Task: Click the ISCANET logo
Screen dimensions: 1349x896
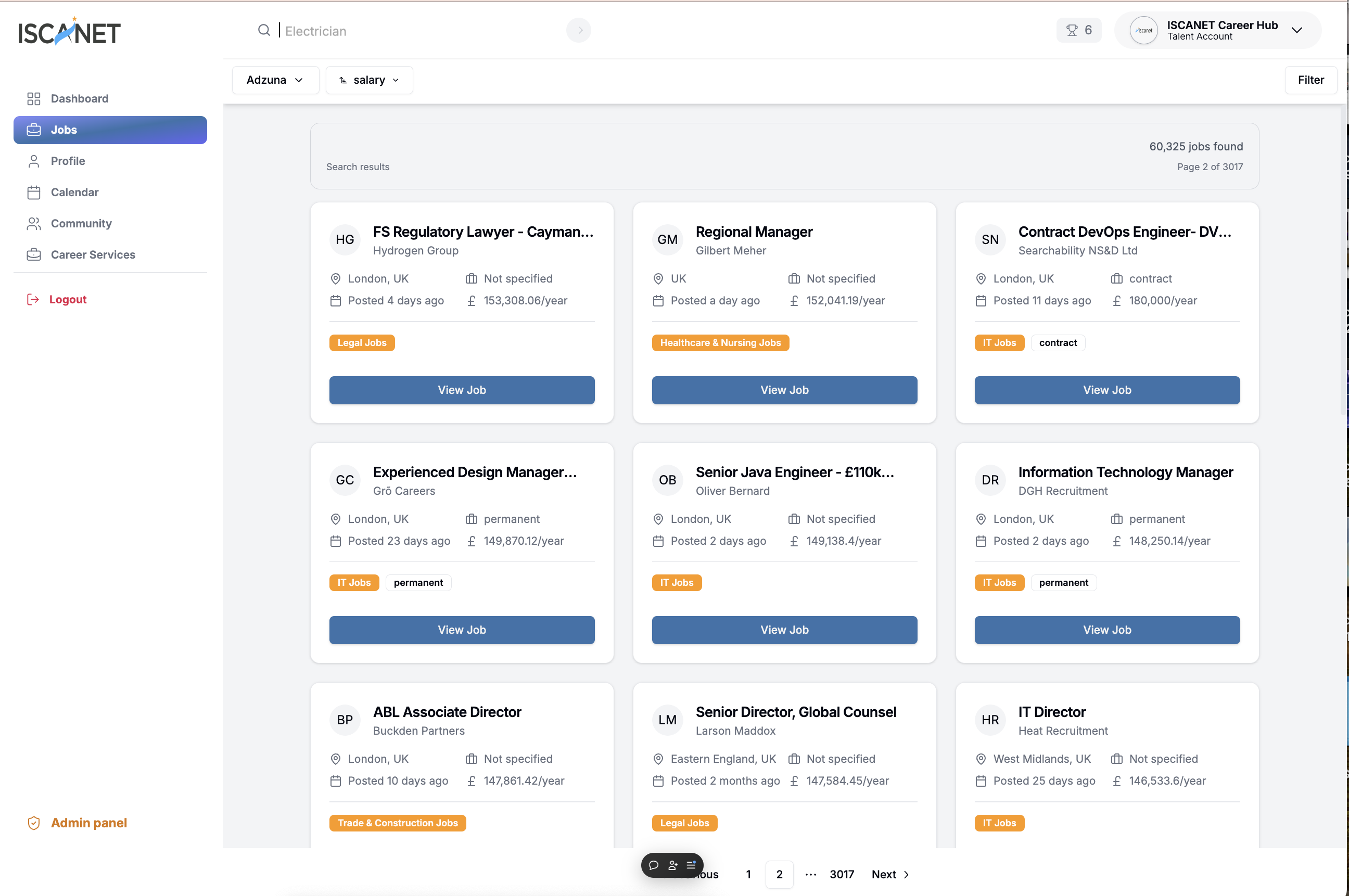Action: [x=69, y=32]
